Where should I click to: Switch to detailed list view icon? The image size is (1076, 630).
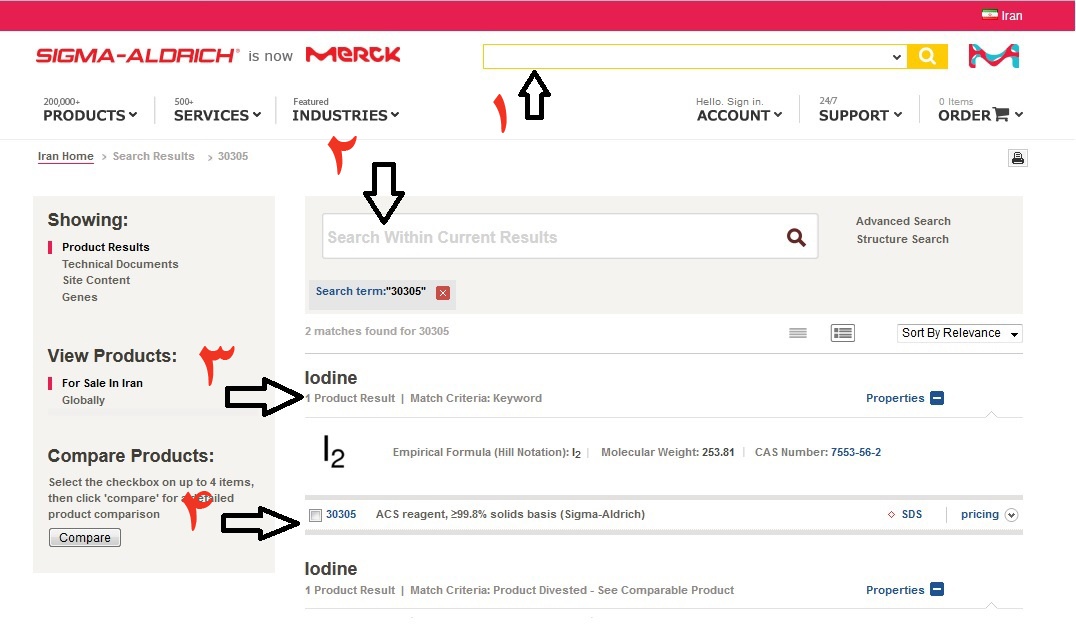pyautogui.click(x=842, y=333)
